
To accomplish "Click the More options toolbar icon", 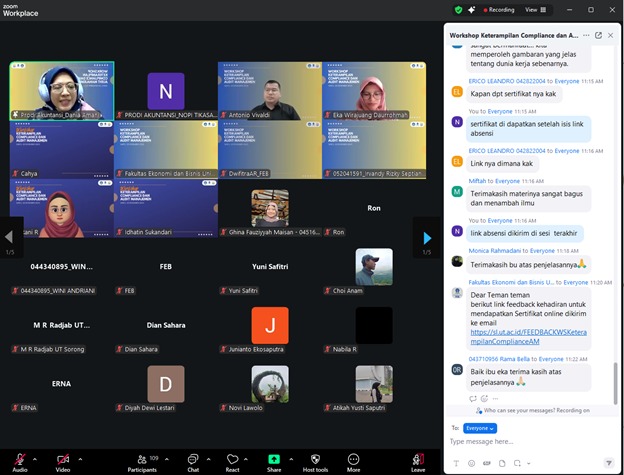I will (x=353, y=459).
